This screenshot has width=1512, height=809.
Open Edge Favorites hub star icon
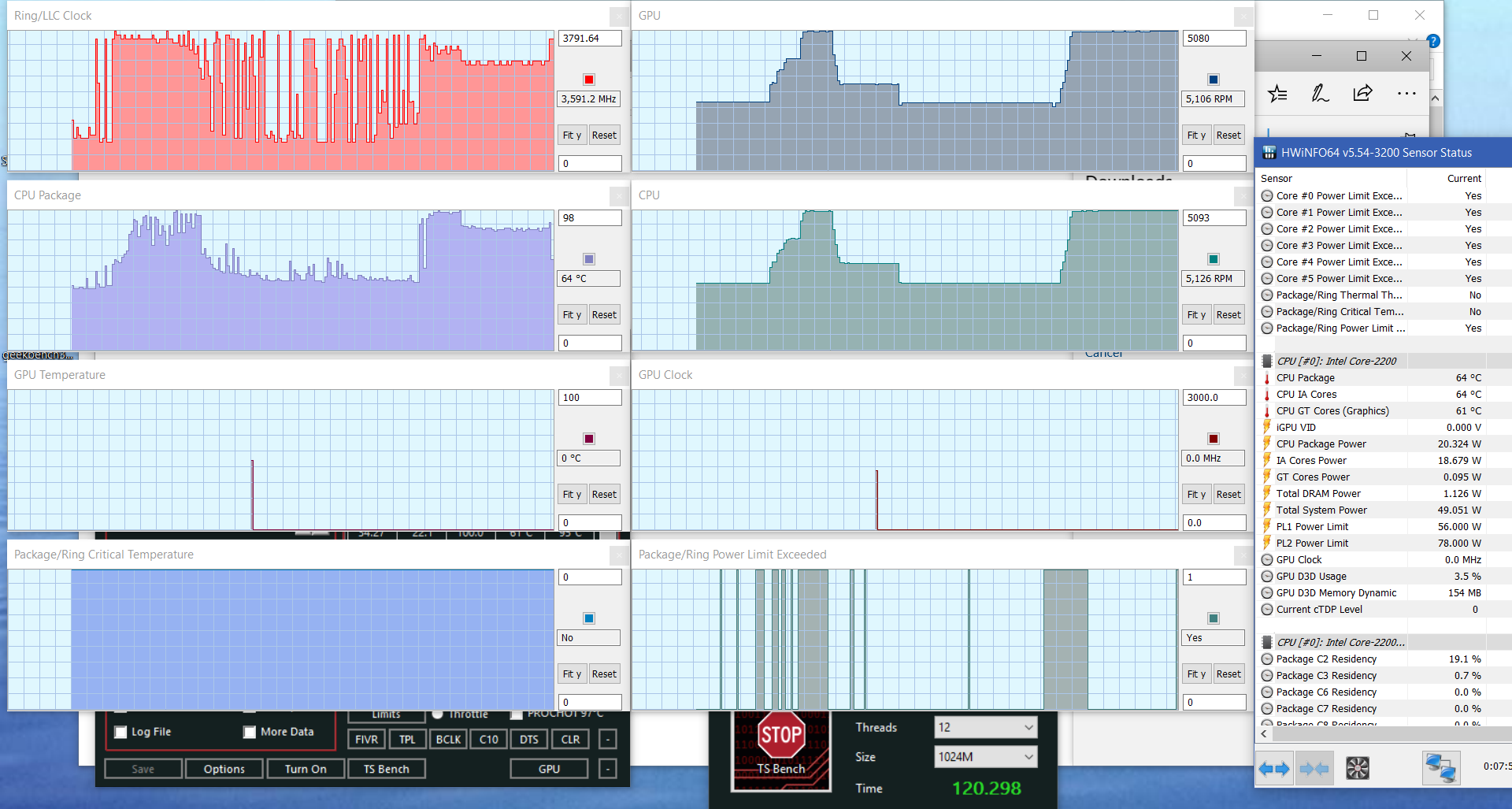[1277, 94]
